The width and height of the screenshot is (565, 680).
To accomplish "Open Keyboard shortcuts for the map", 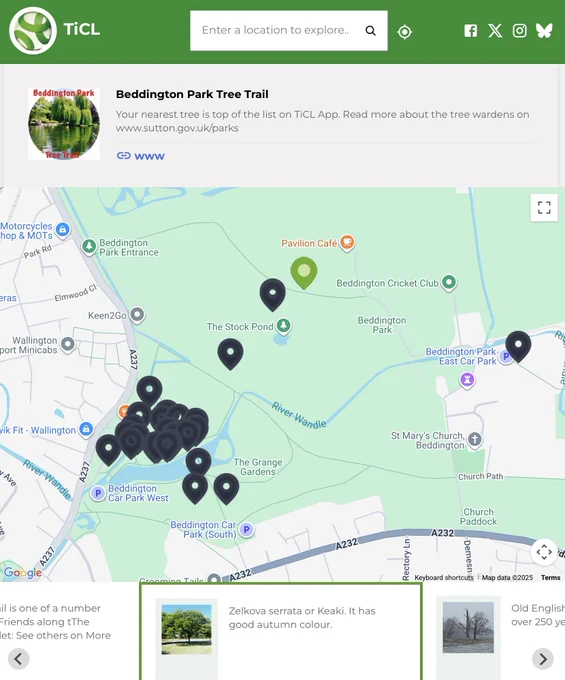I will [x=444, y=578].
